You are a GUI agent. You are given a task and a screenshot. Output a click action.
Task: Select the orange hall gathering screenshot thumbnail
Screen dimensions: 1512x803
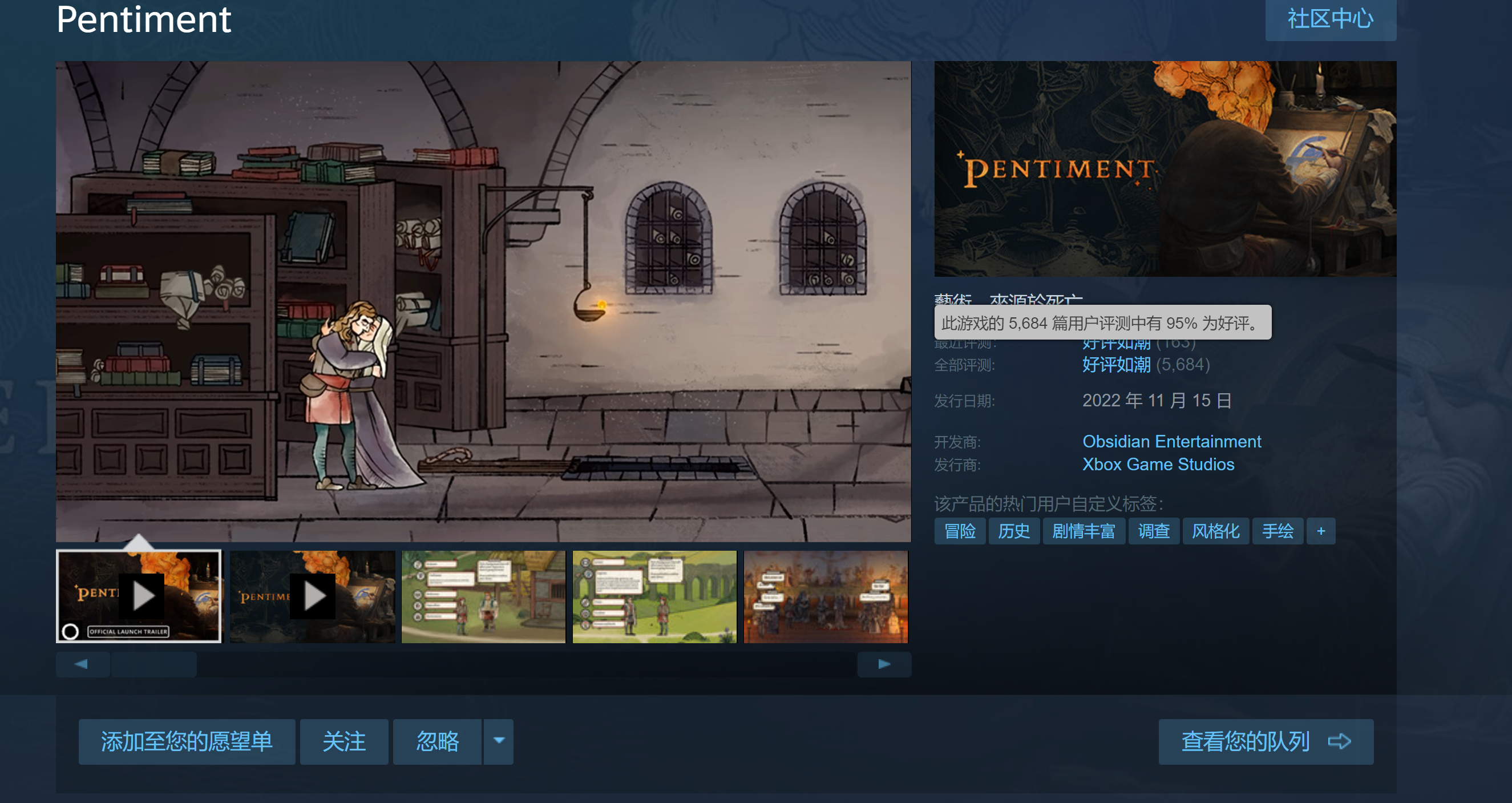(826, 596)
